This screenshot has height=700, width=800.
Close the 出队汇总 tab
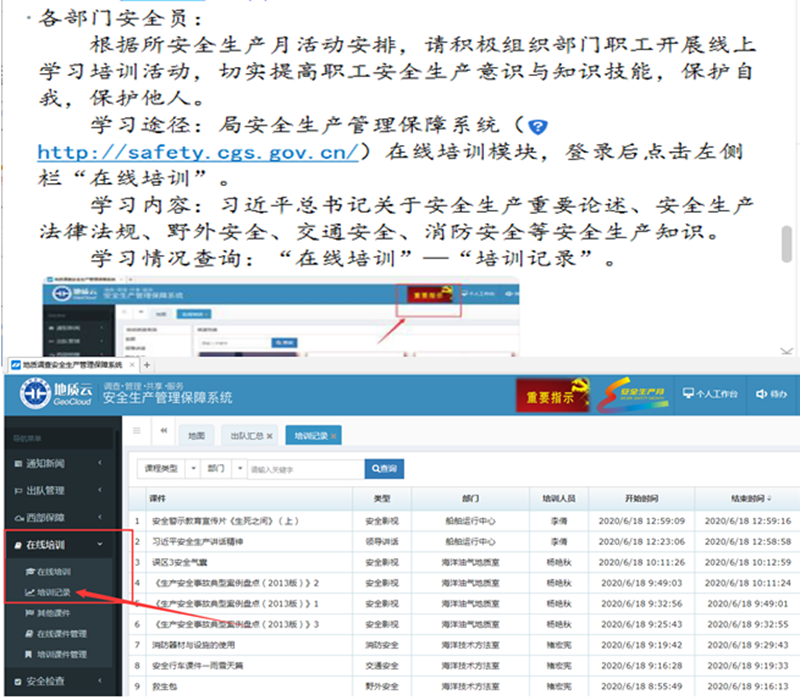[x=269, y=436]
